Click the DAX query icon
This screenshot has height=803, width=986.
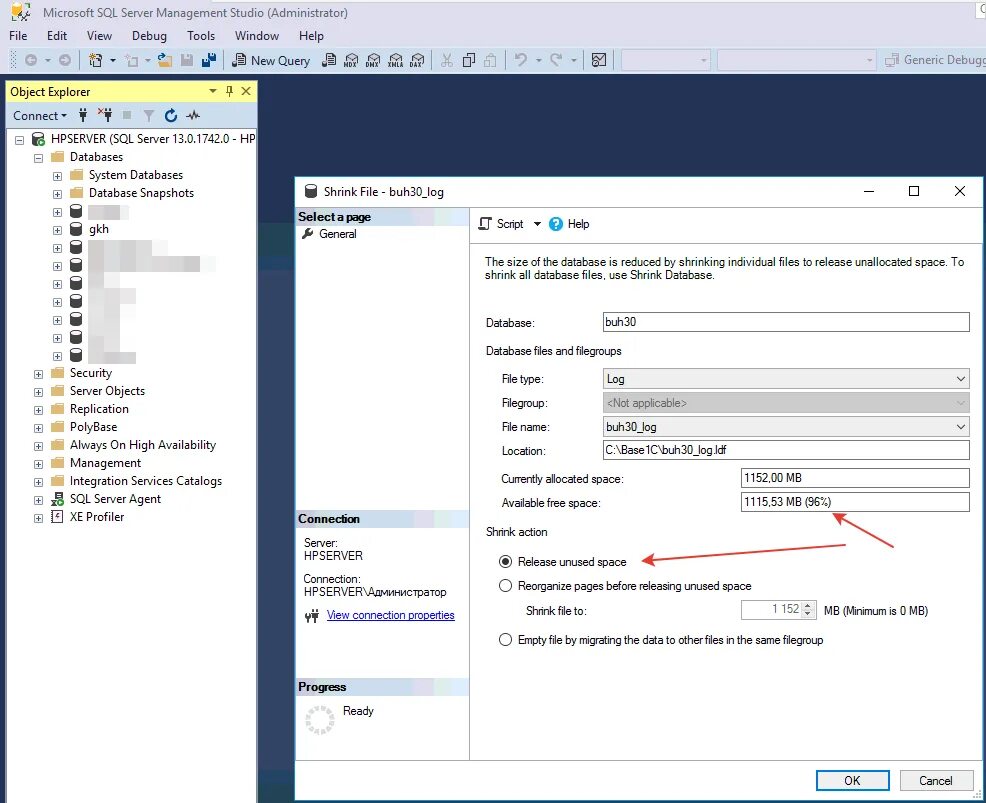click(416, 60)
